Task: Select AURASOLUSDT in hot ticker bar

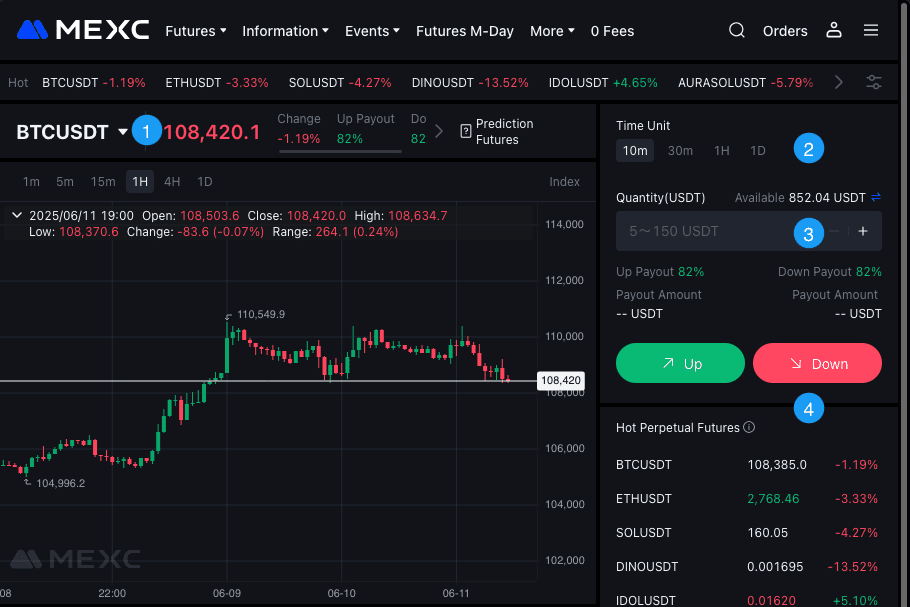Action: (745, 82)
